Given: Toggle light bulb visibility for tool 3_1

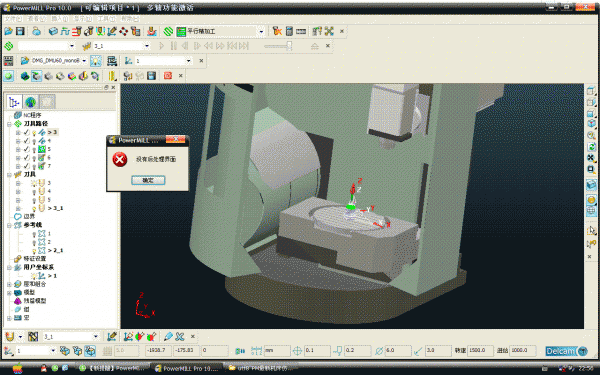Looking at the screenshot, I should [34, 209].
